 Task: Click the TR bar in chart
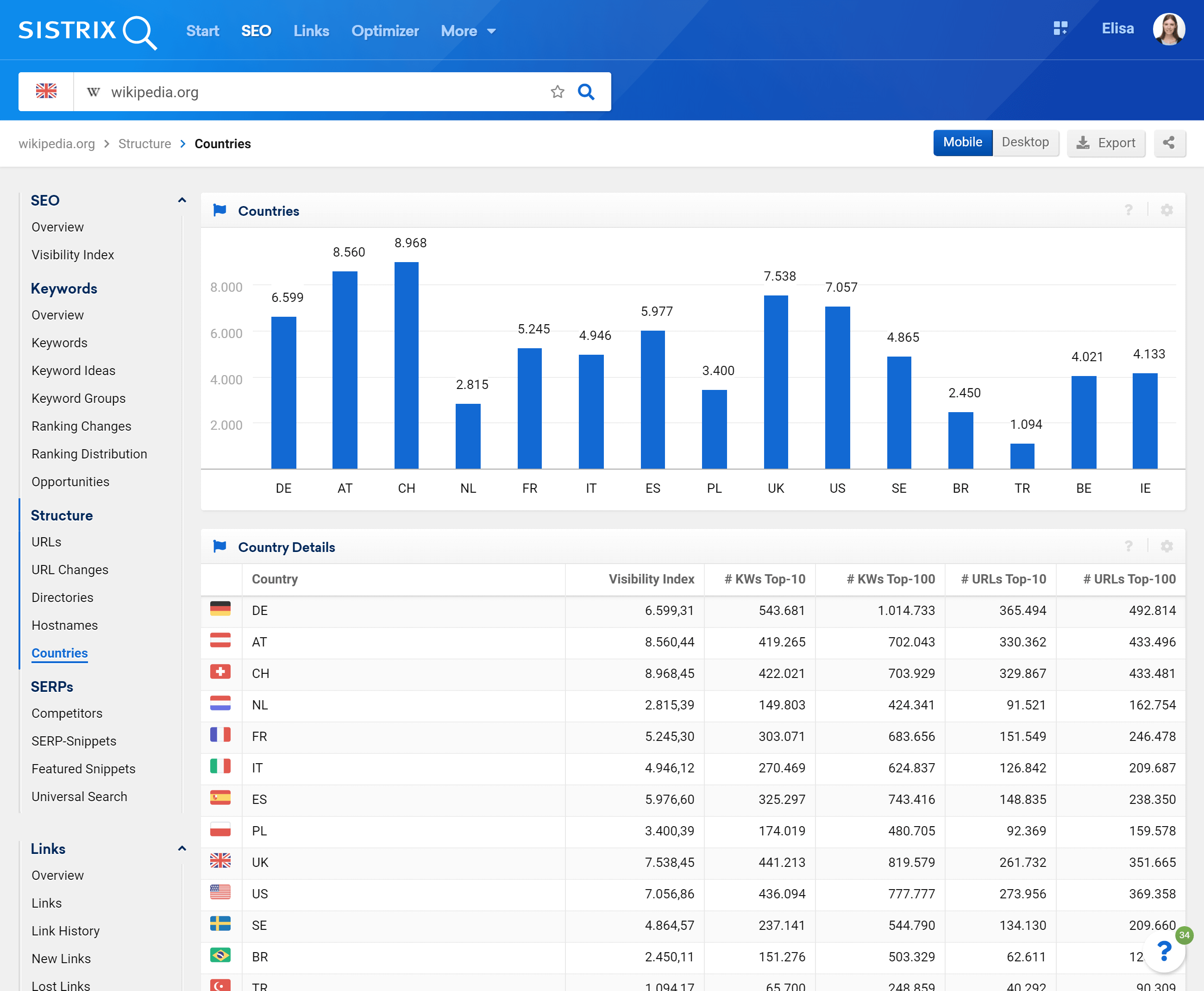coord(1022,456)
